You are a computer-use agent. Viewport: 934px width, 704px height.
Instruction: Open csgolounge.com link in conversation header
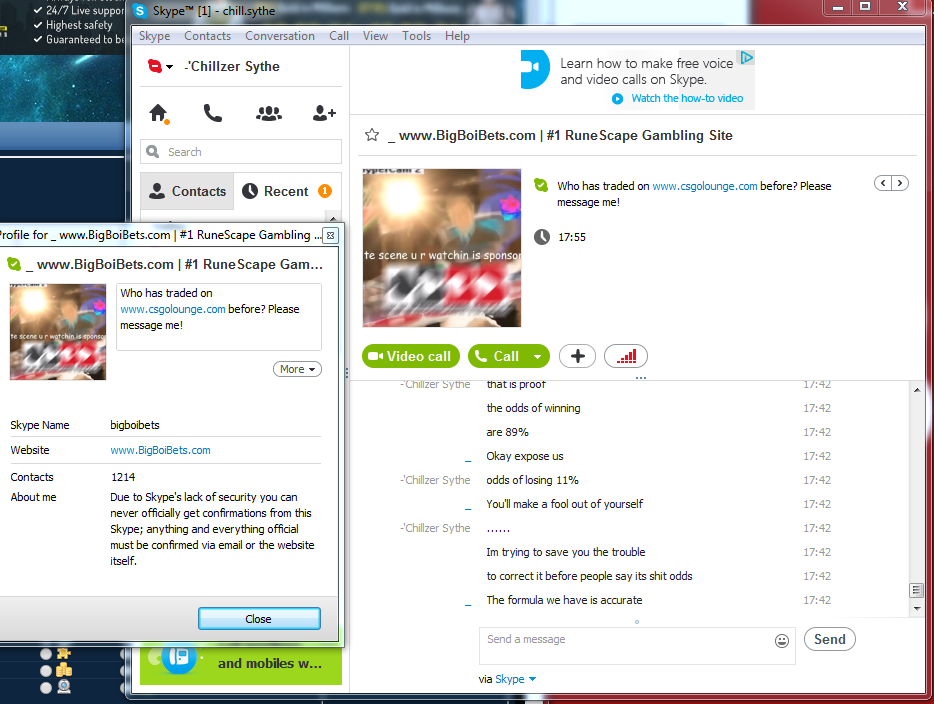(x=705, y=186)
